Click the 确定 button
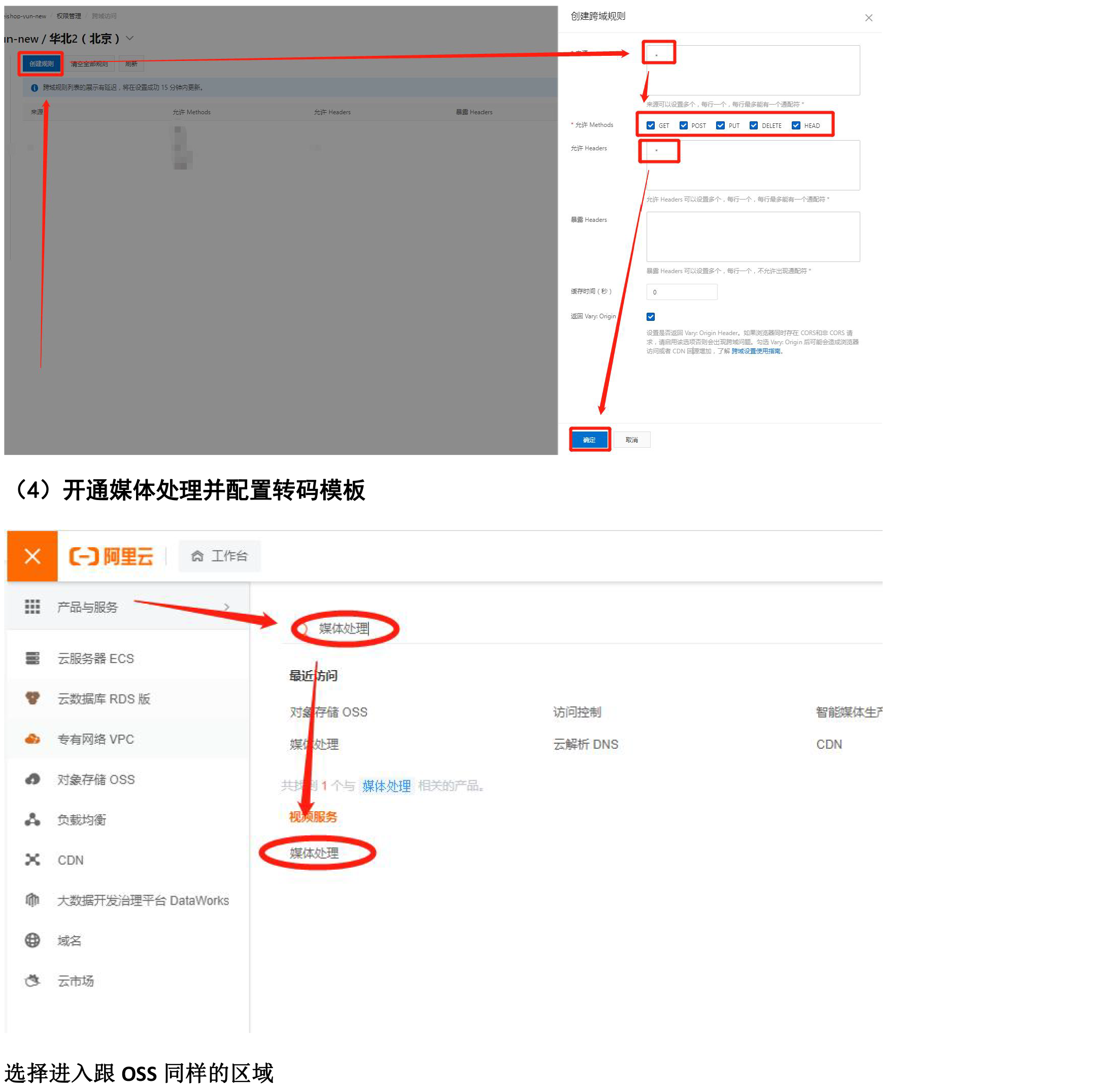The width and height of the screenshot is (1111, 1092). point(589,439)
